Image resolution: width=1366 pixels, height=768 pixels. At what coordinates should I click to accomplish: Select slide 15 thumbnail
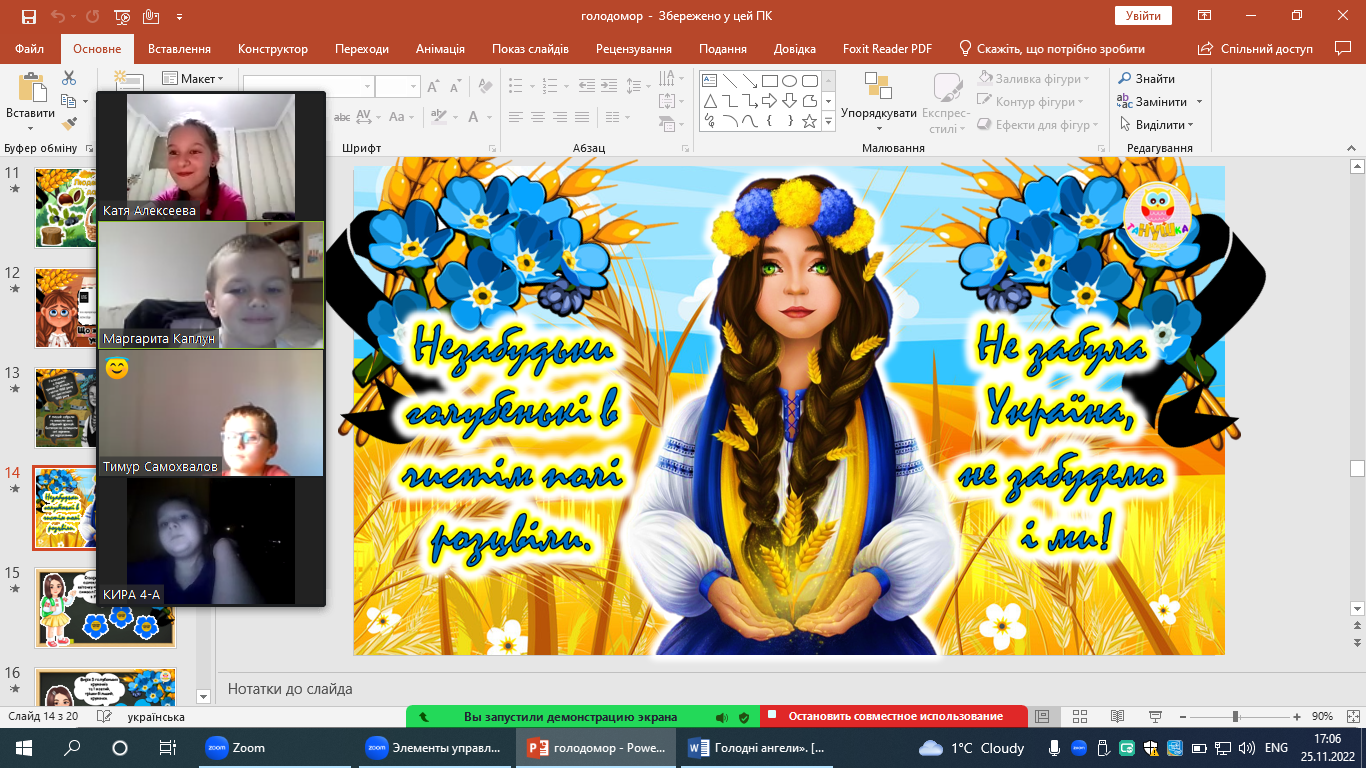click(105, 608)
